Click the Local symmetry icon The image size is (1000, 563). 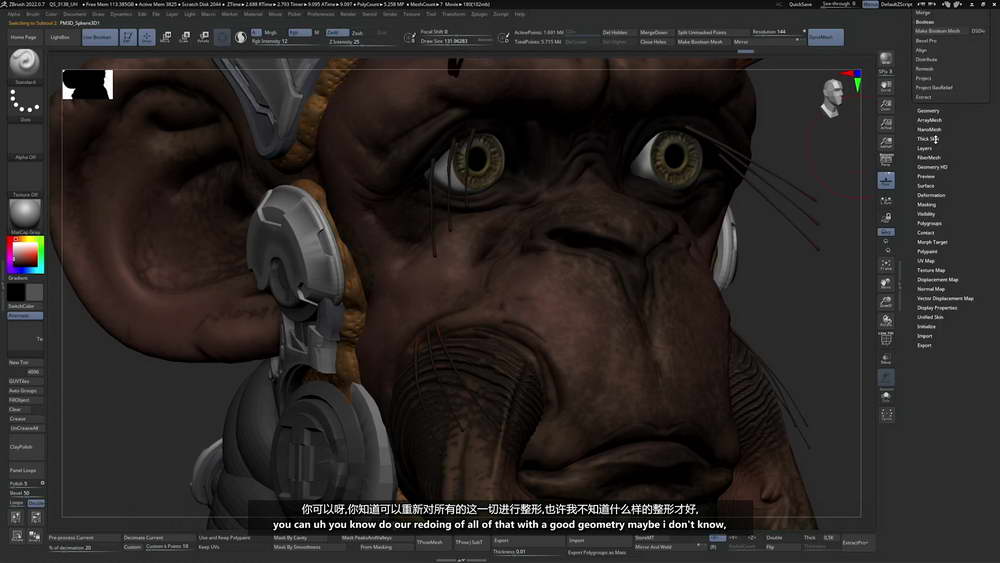click(x=886, y=201)
